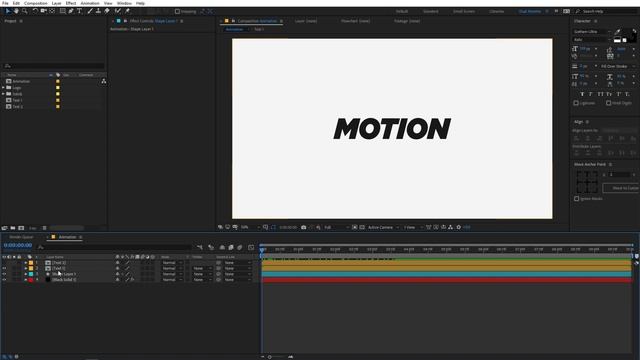Switch to the Render Queue tab

21,237
